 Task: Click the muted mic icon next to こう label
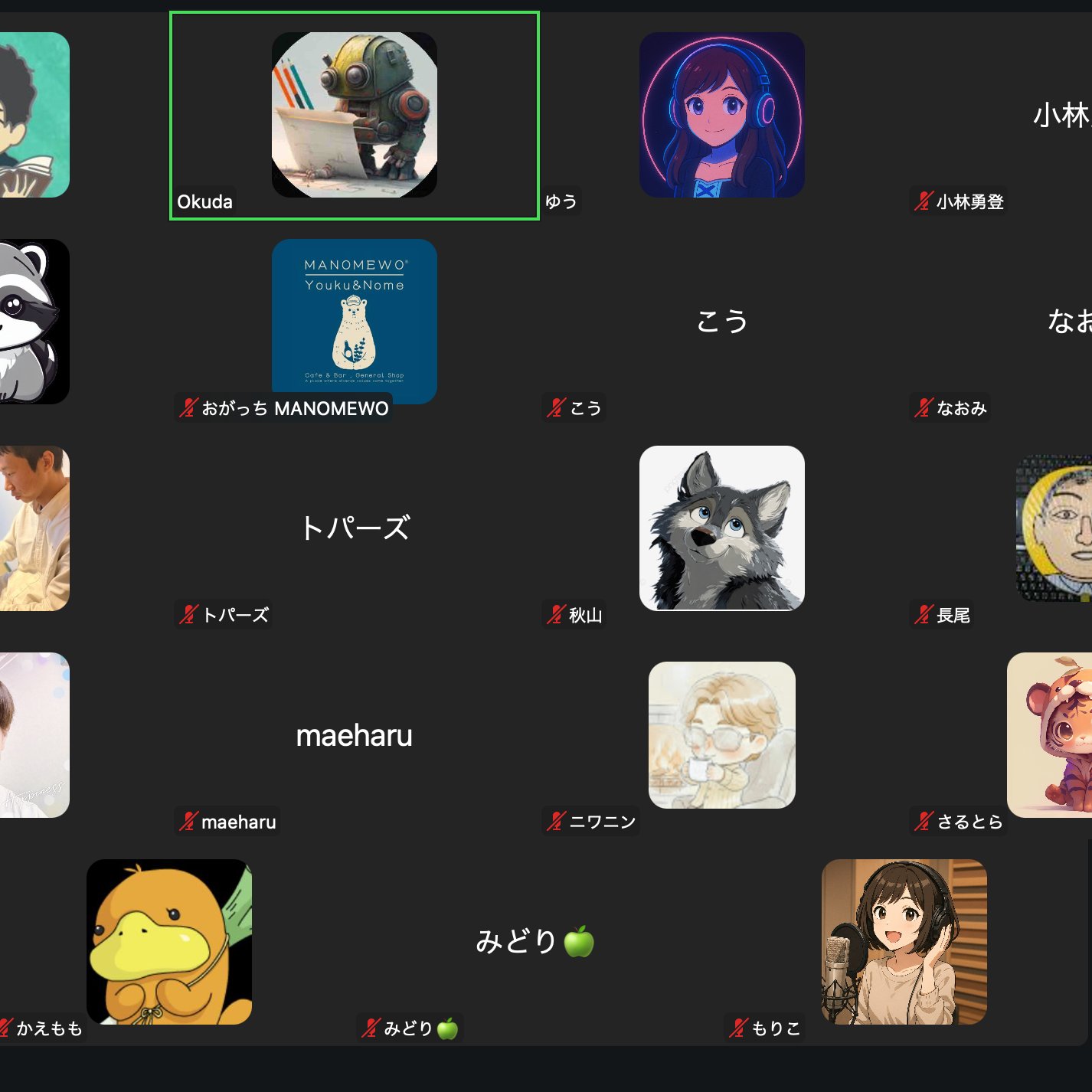pos(556,408)
